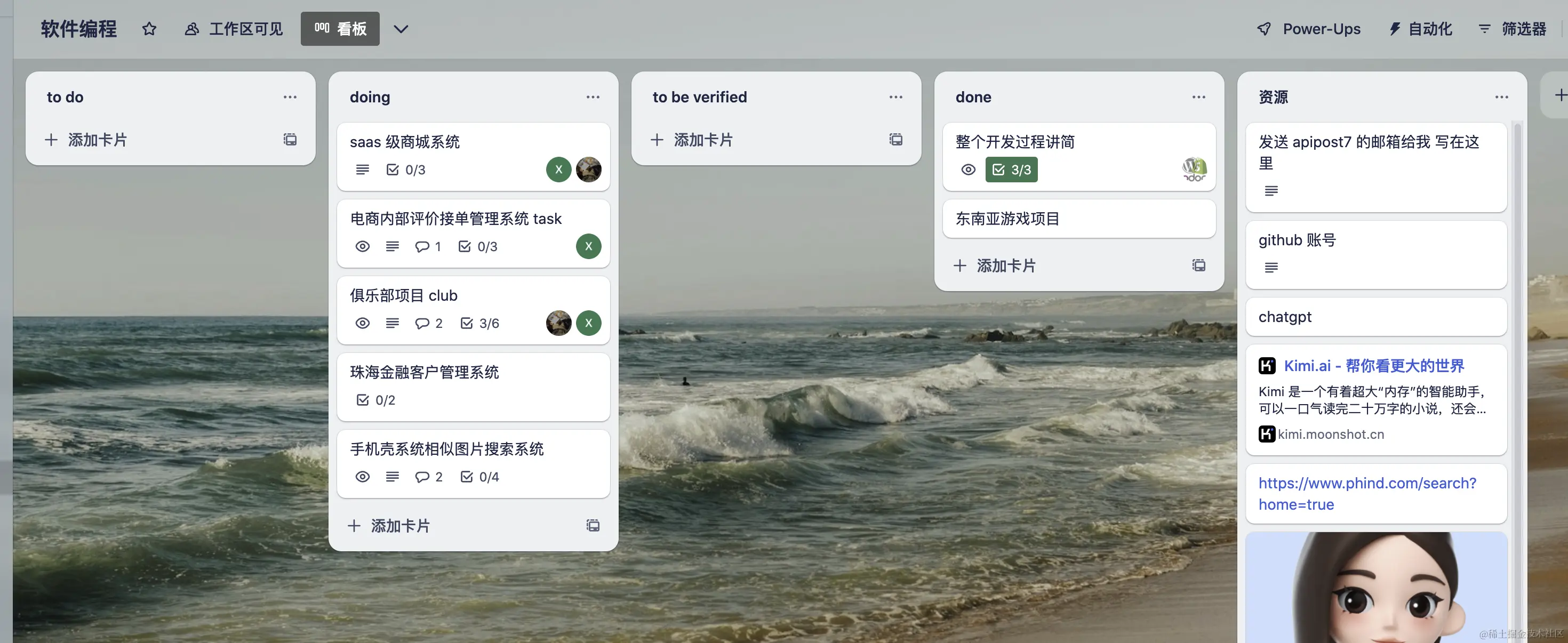Open 珠海金融客户管理系统 card
This screenshot has height=643, width=1568.
pyautogui.click(x=473, y=387)
